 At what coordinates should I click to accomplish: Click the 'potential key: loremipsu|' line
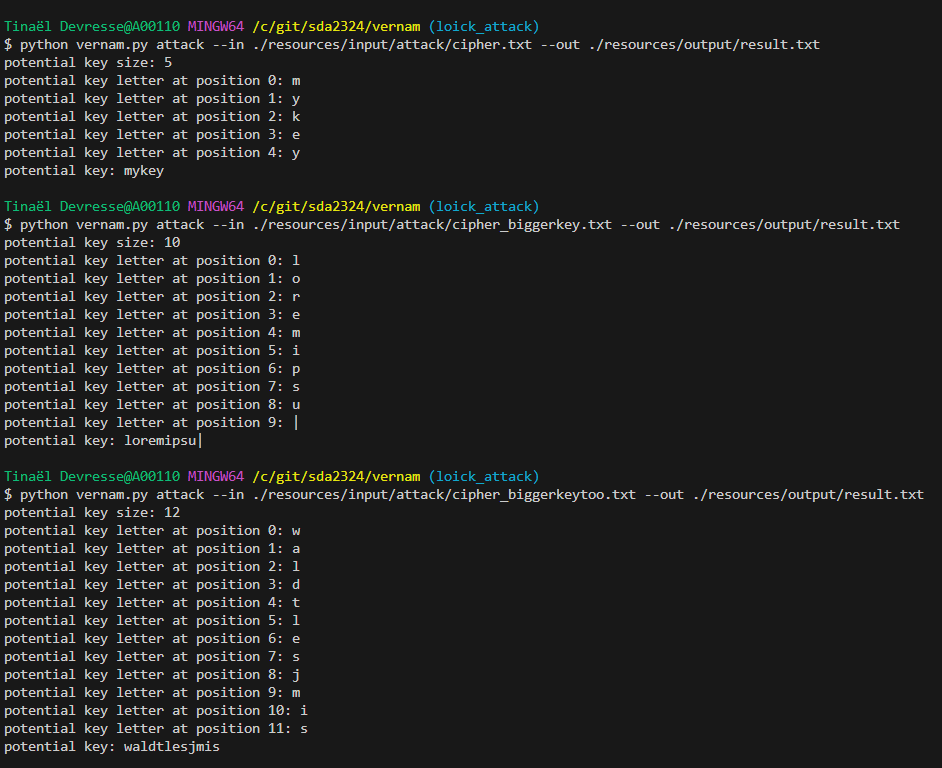[103, 441]
